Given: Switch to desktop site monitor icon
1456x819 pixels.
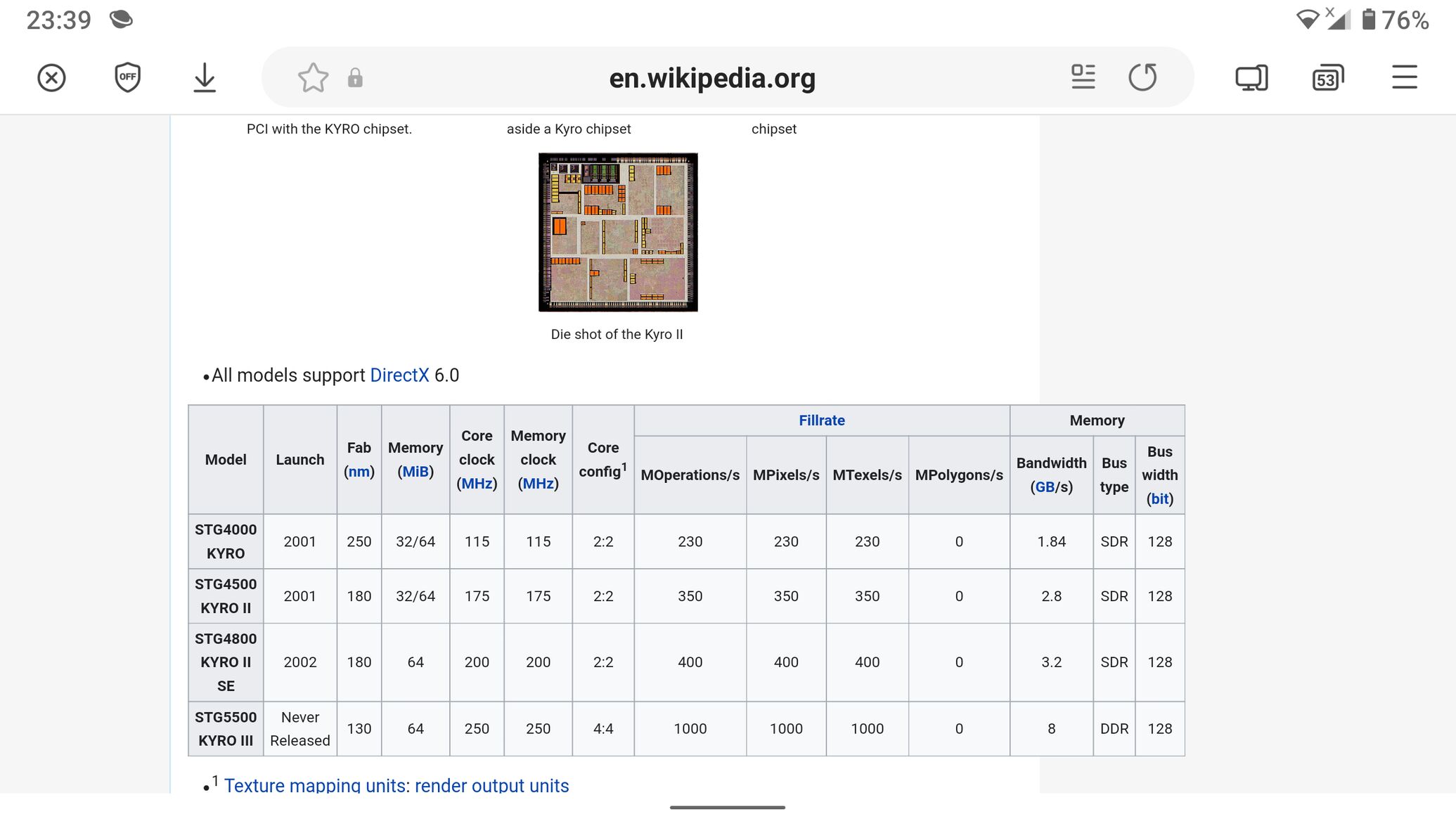Looking at the screenshot, I should click(x=1251, y=77).
